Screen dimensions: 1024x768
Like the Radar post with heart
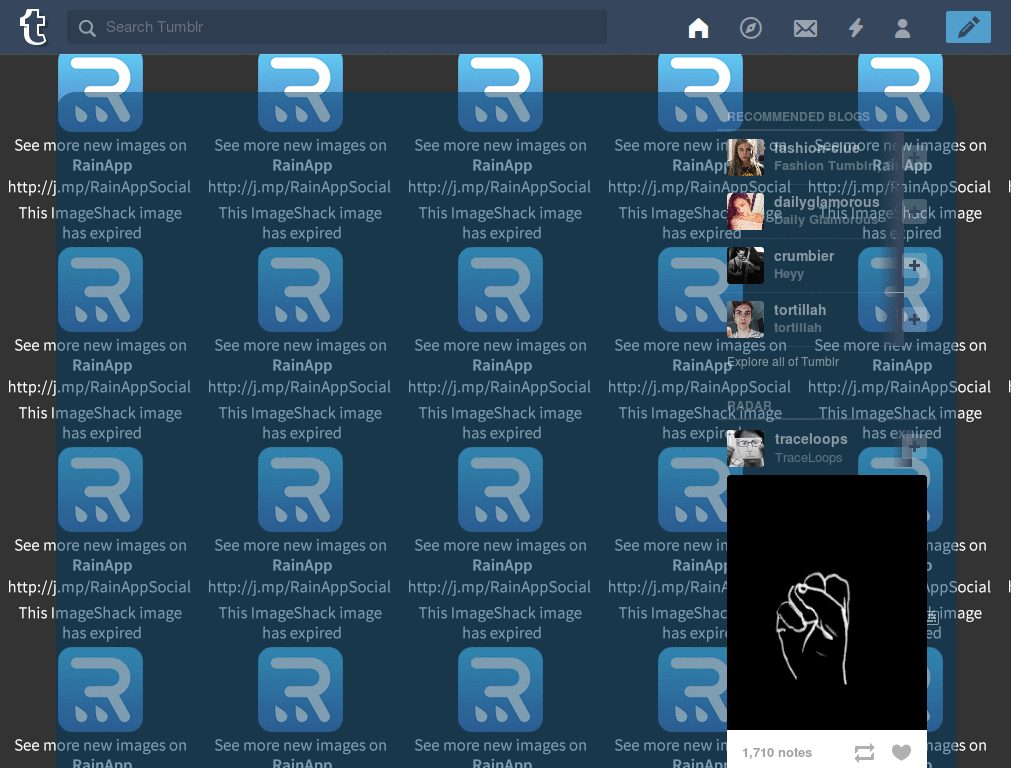(902, 753)
